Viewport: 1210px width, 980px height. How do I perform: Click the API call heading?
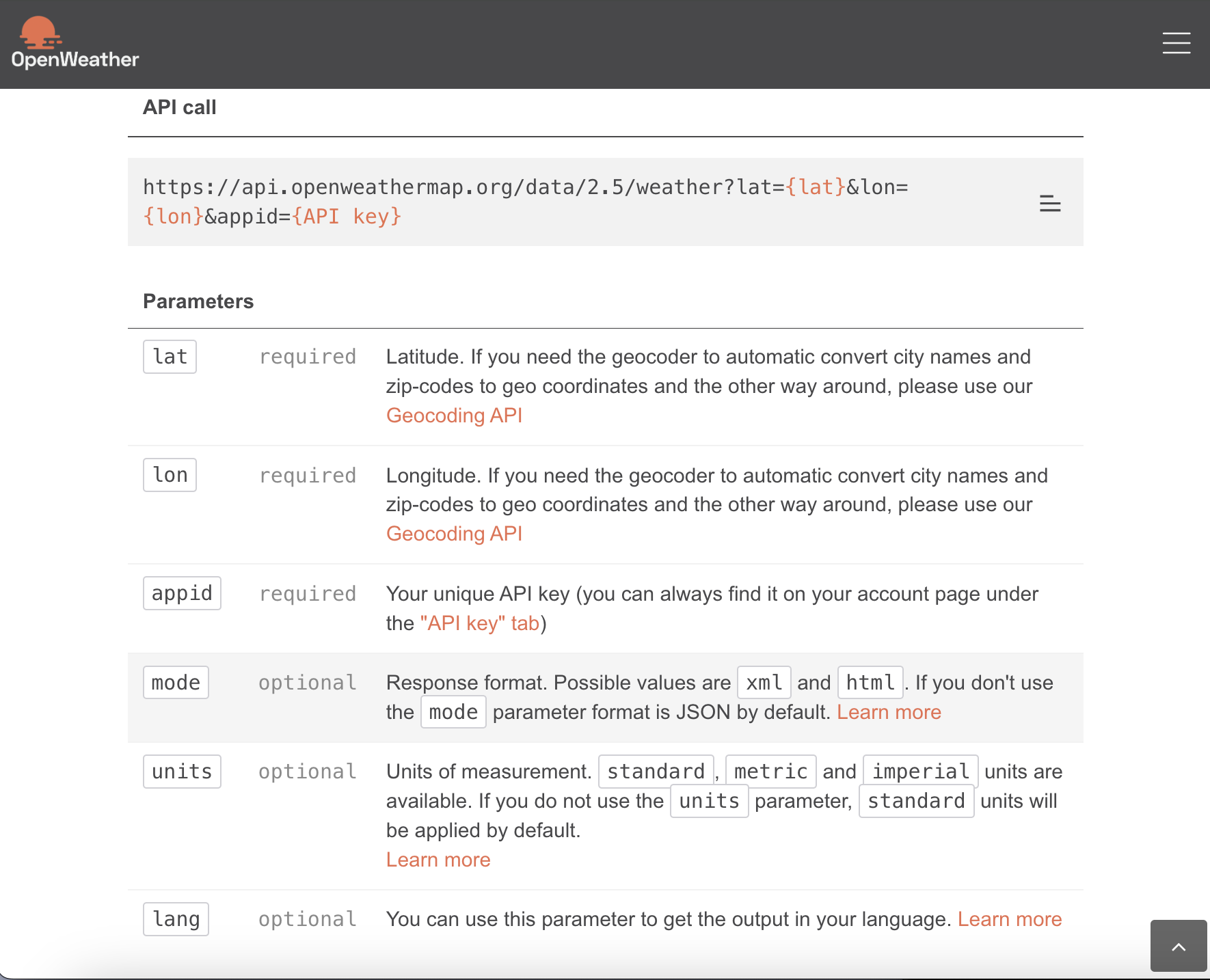coord(180,107)
